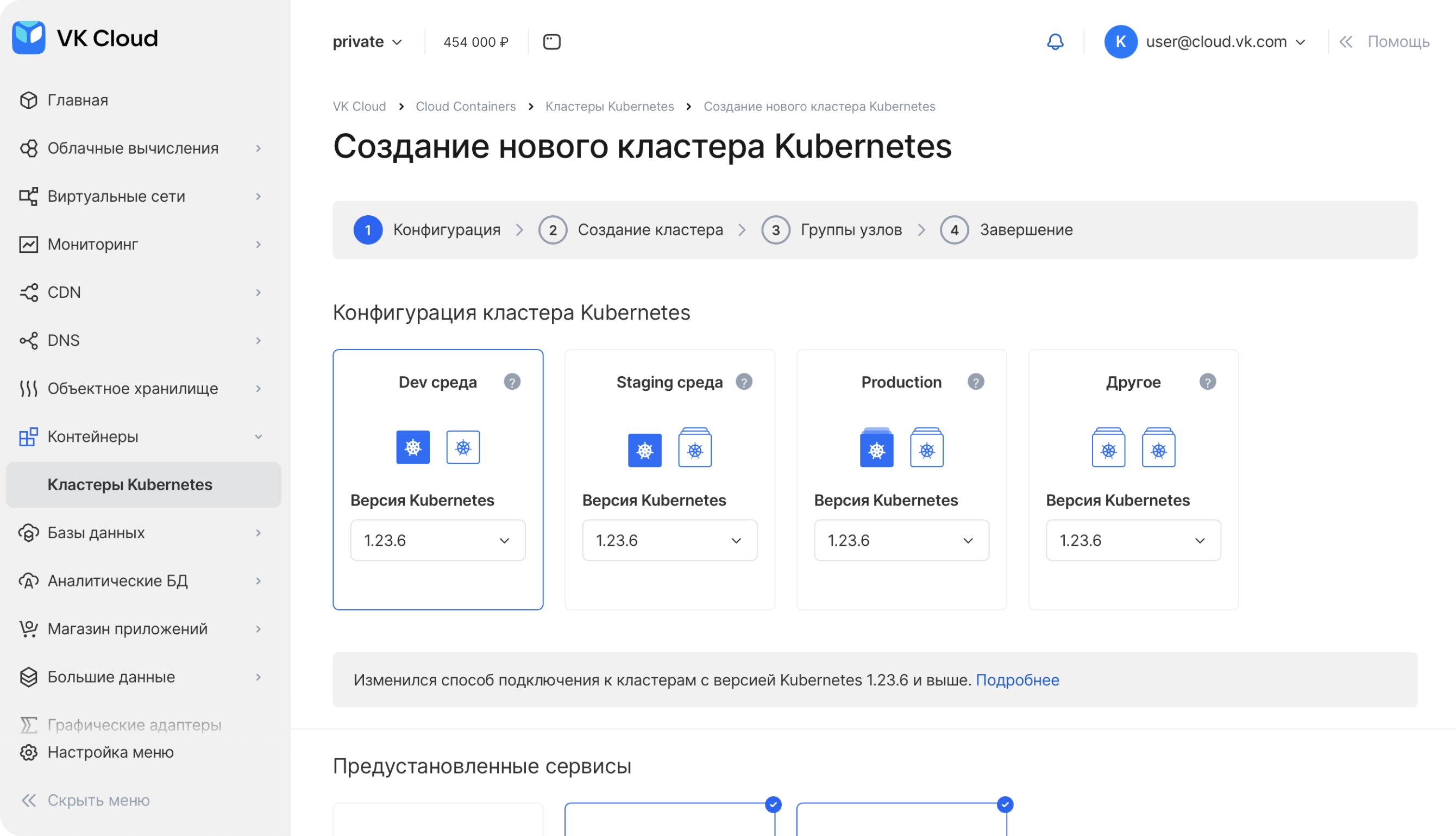Viewport: 1456px width, 836px height.
Task: Expand Мониторинг submenu arrow
Action: coord(258,245)
